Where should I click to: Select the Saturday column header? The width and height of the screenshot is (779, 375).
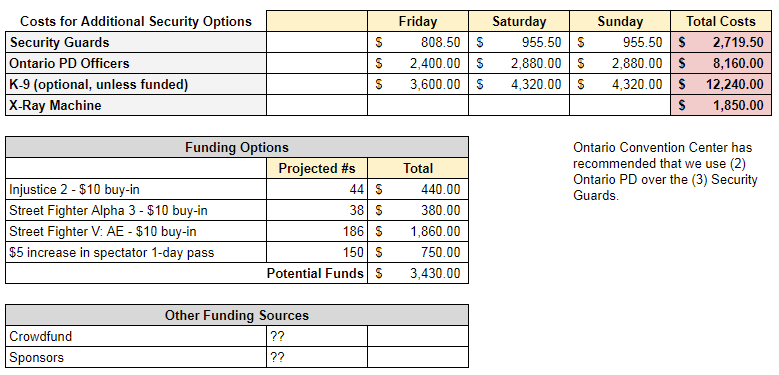tap(519, 21)
